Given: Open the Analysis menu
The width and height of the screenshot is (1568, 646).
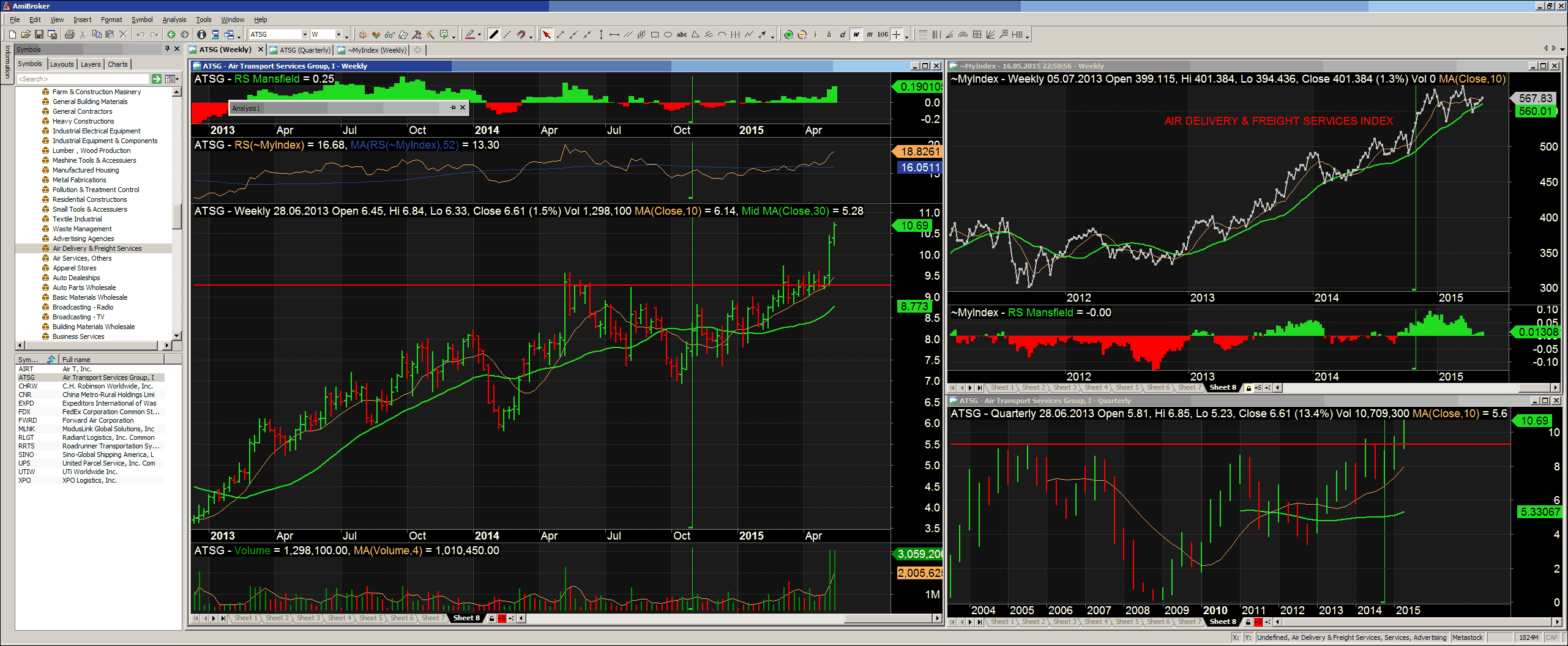Looking at the screenshot, I should [x=174, y=20].
